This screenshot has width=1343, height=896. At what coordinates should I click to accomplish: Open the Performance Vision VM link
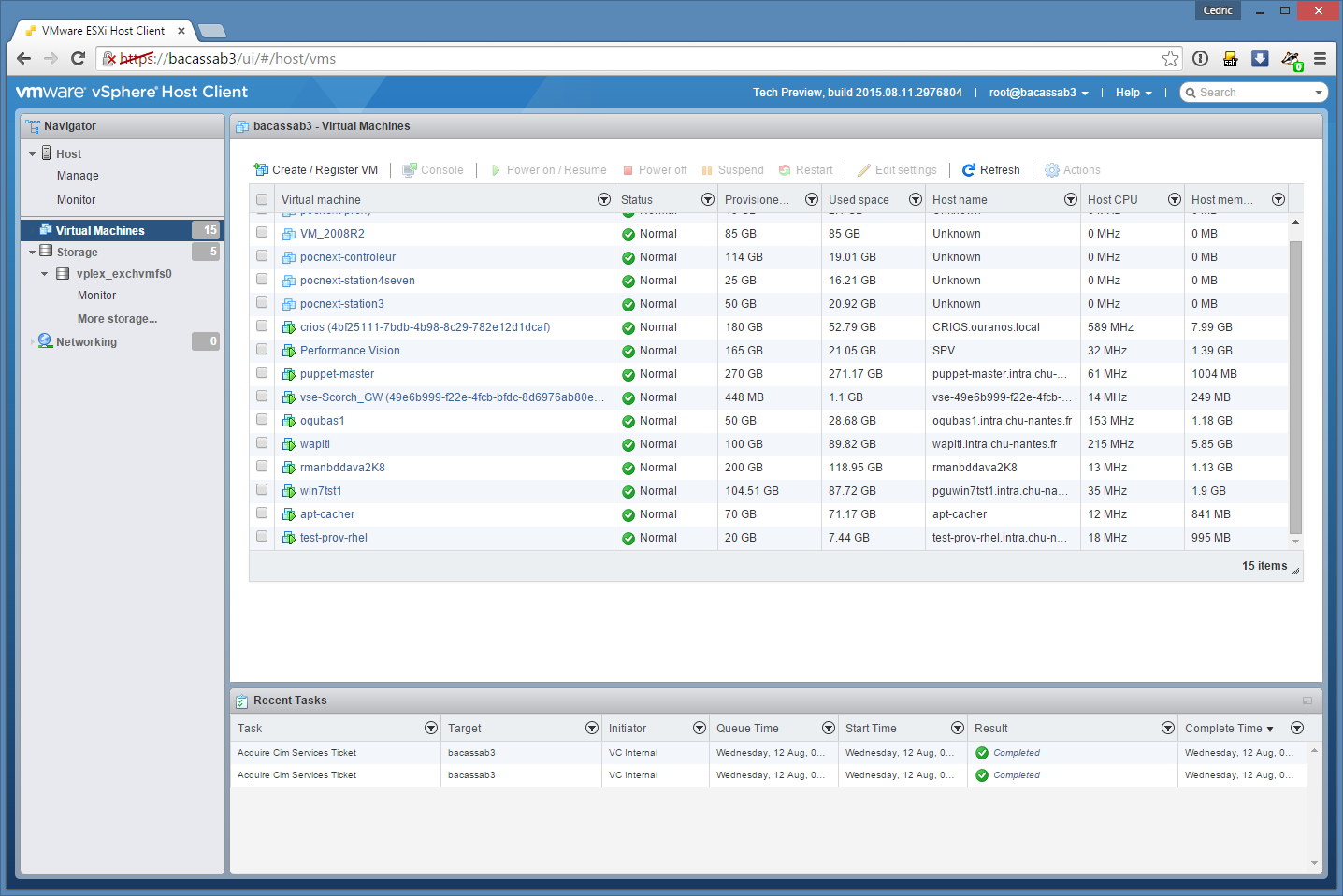tap(350, 351)
